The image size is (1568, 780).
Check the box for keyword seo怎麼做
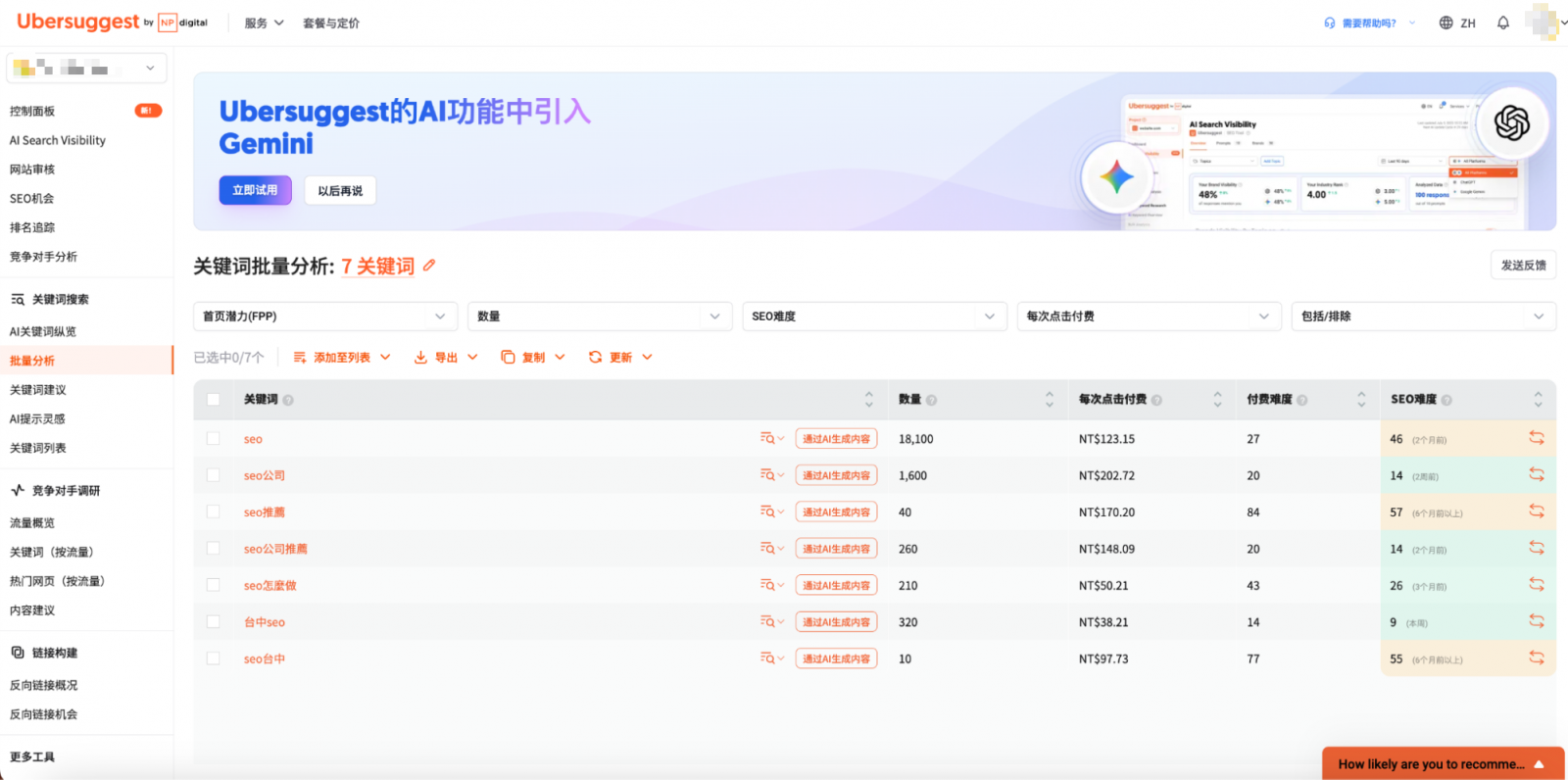click(213, 585)
